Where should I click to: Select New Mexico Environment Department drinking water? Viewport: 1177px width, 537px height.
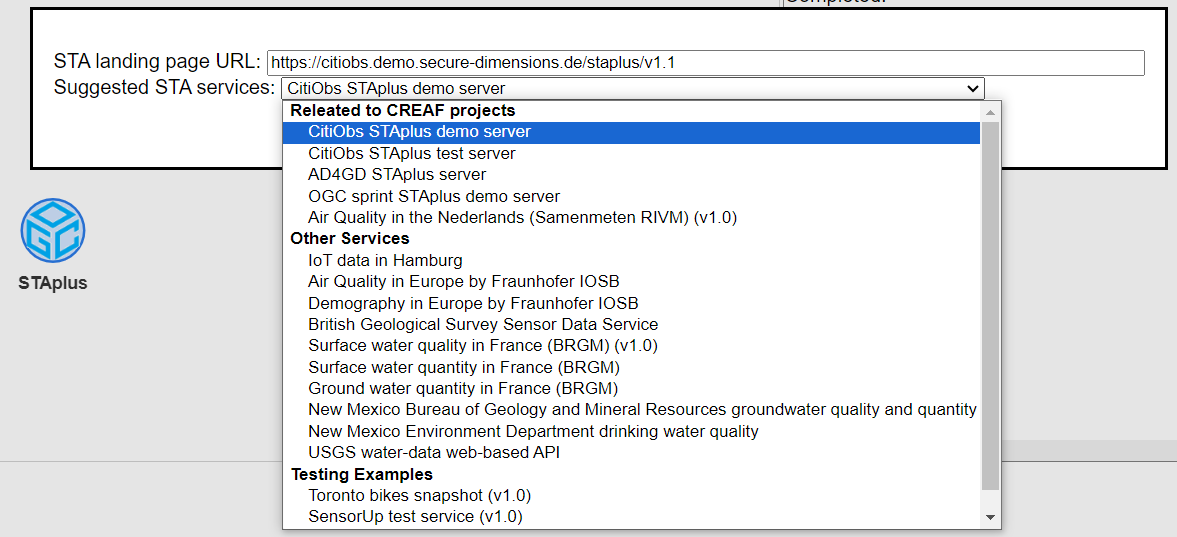[631, 432]
